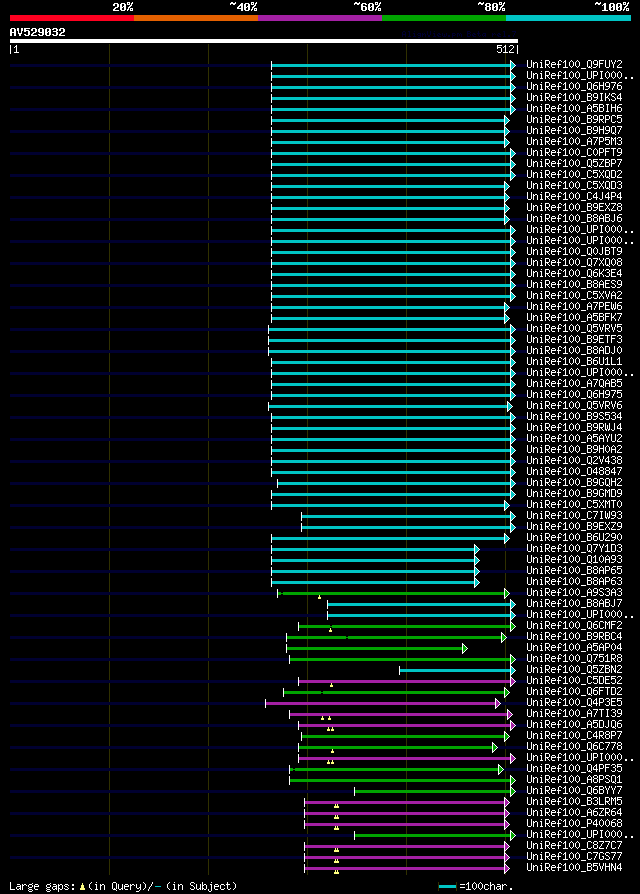Viewport: 640px width, 894px height.
Task: Select the query name AV529032
Action: click(38, 32)
